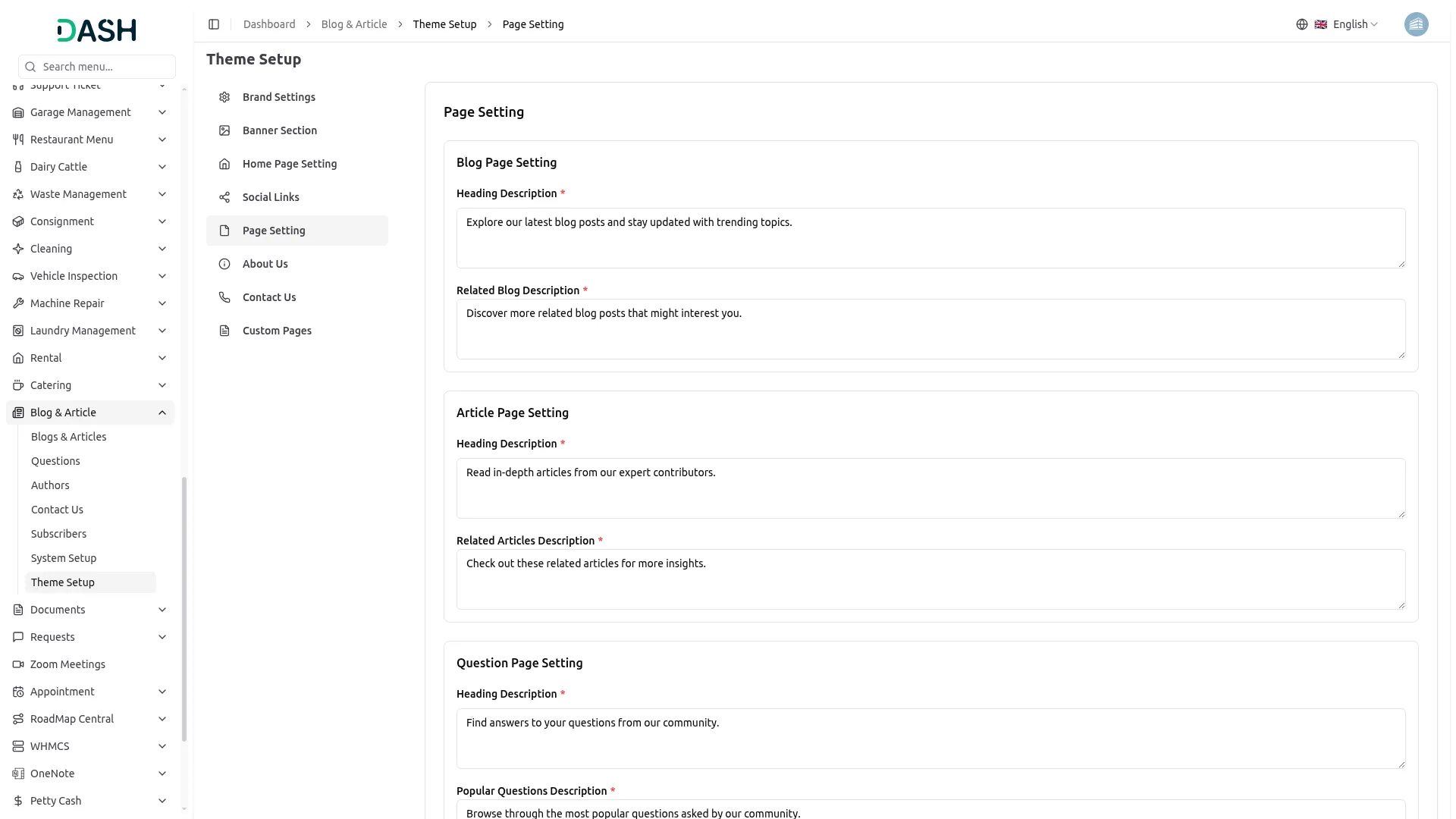1456x819 pixels.
Task: Click the Brand Settings gear icon
Action: [224, 97]
